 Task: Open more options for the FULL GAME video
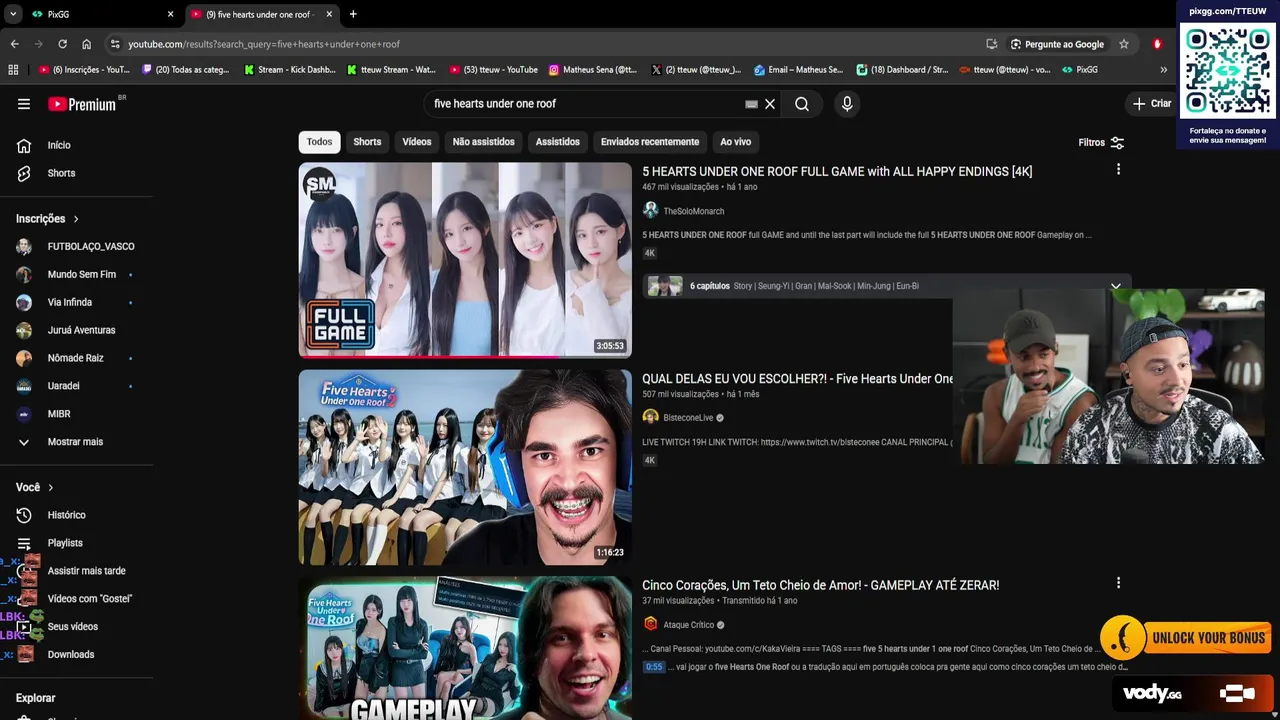tap(1118, 170)
